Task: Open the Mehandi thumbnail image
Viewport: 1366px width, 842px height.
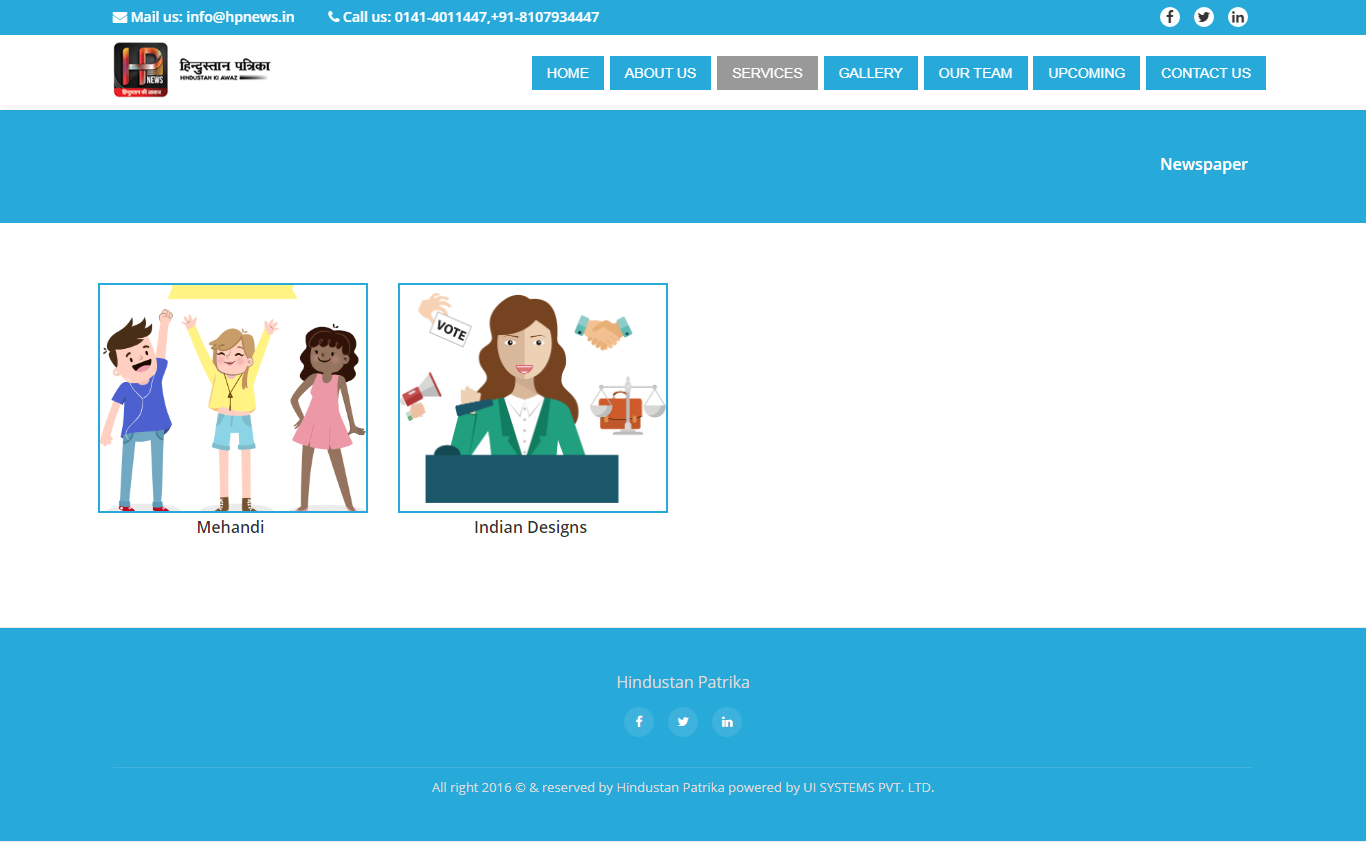Action: (233, 398)
